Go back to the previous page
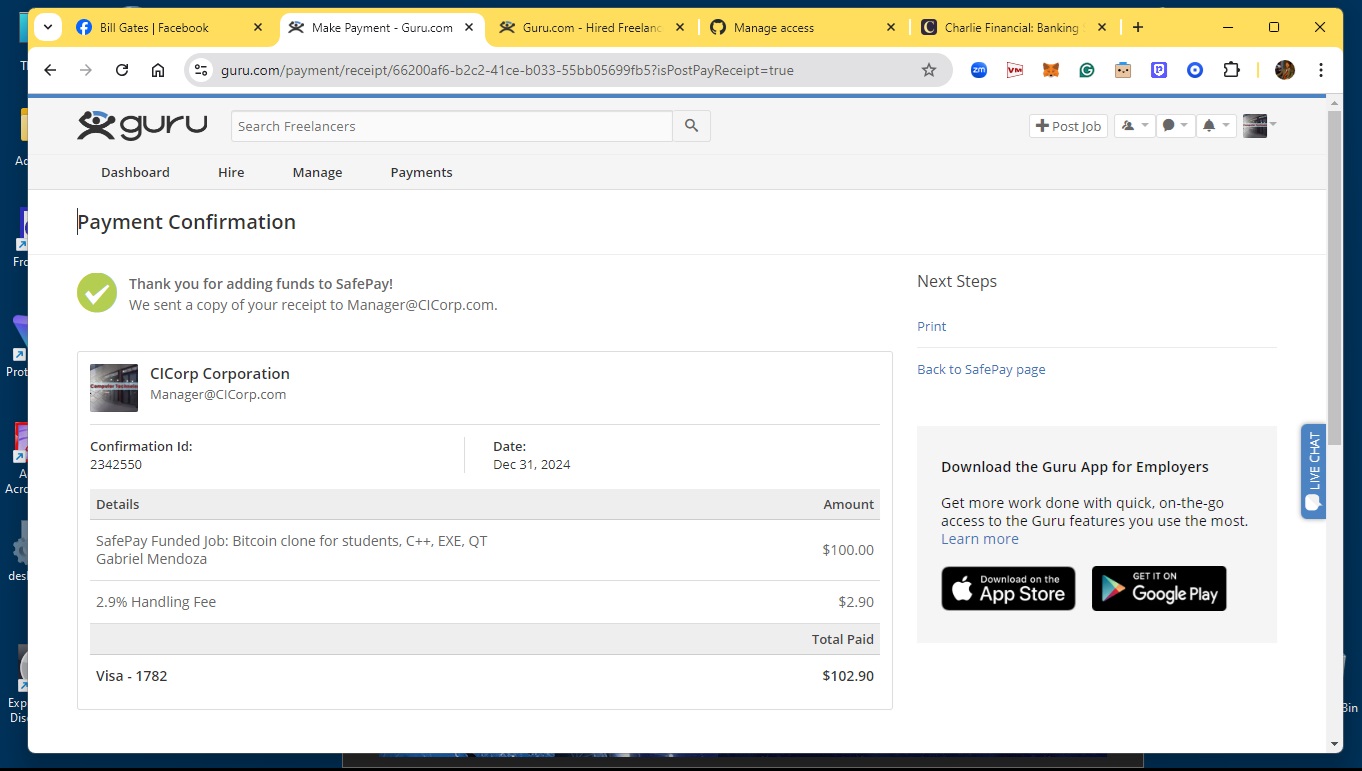This screenshot has width=1362, height=771. 50,70
